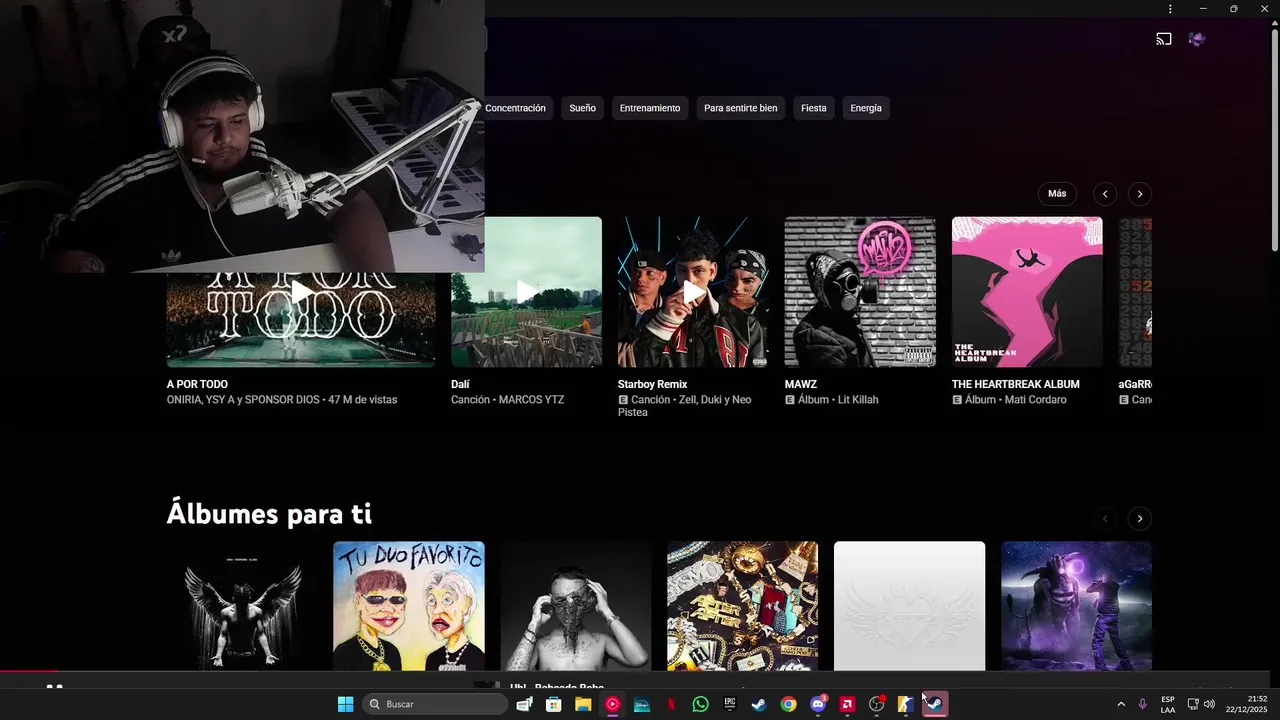Show hidden system tray icons
The image size is (1280, 720).
pos(1120,704)
